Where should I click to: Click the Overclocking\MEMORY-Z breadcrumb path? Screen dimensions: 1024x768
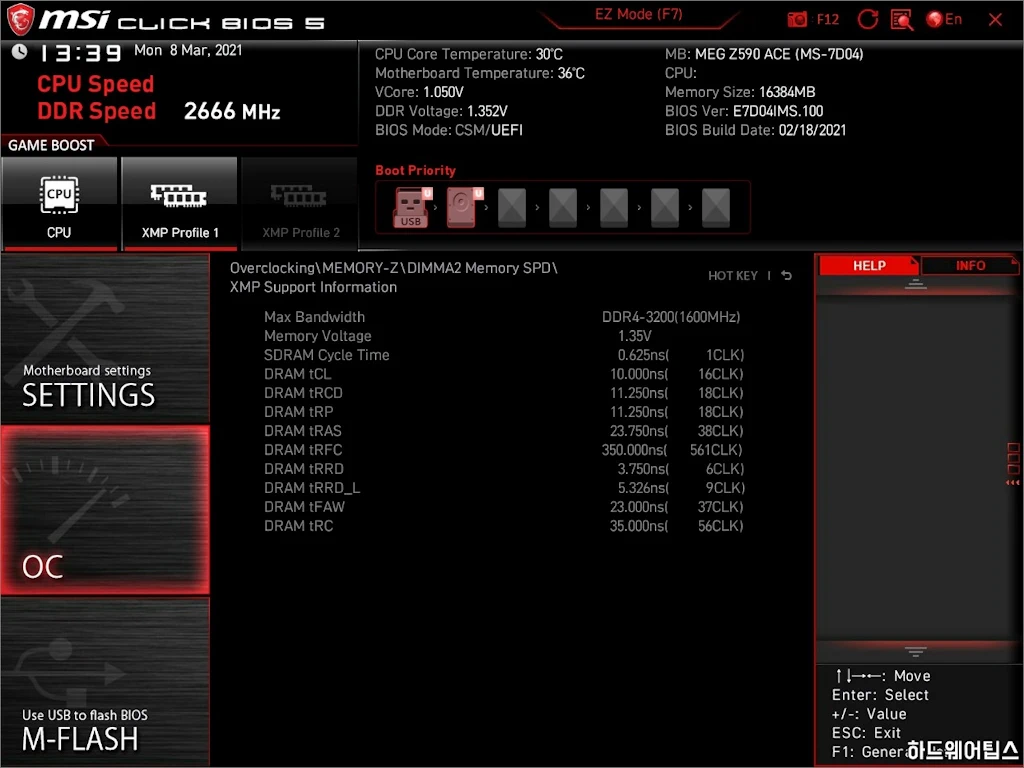[394, 268]
